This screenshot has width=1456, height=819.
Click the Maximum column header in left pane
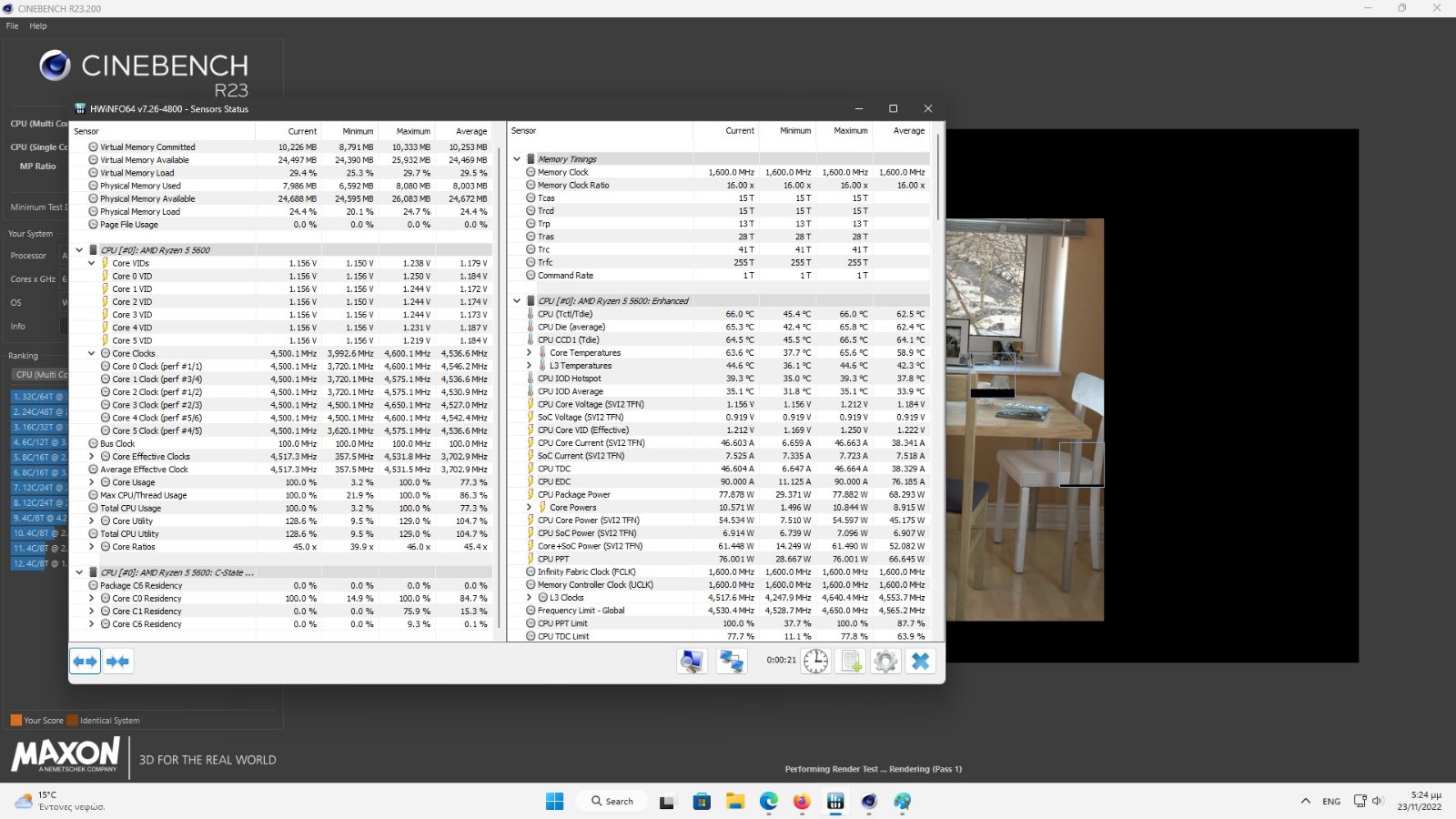coord(413,131)
